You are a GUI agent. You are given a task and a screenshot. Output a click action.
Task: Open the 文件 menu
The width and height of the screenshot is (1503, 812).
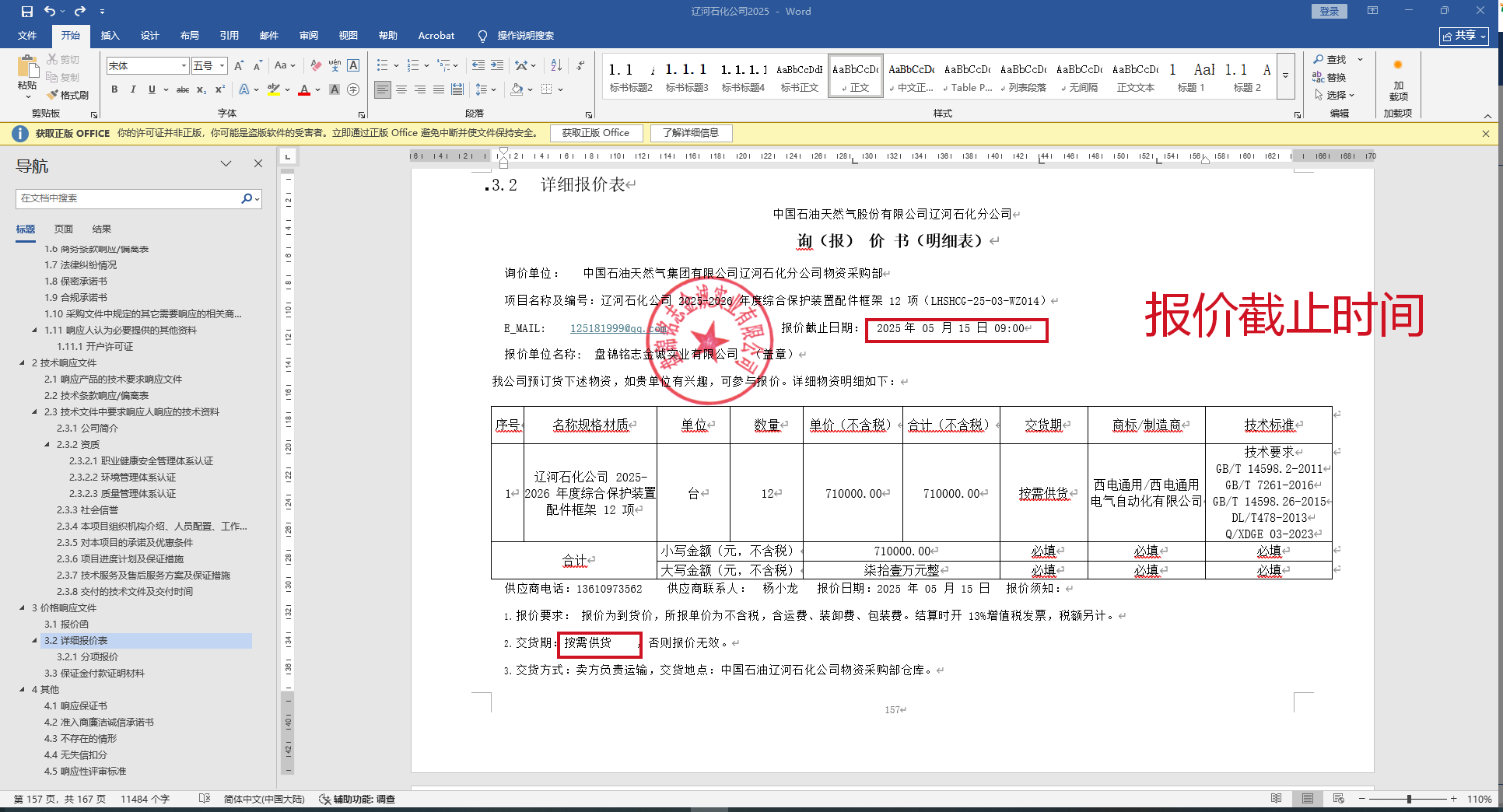(x=27, y=36)
